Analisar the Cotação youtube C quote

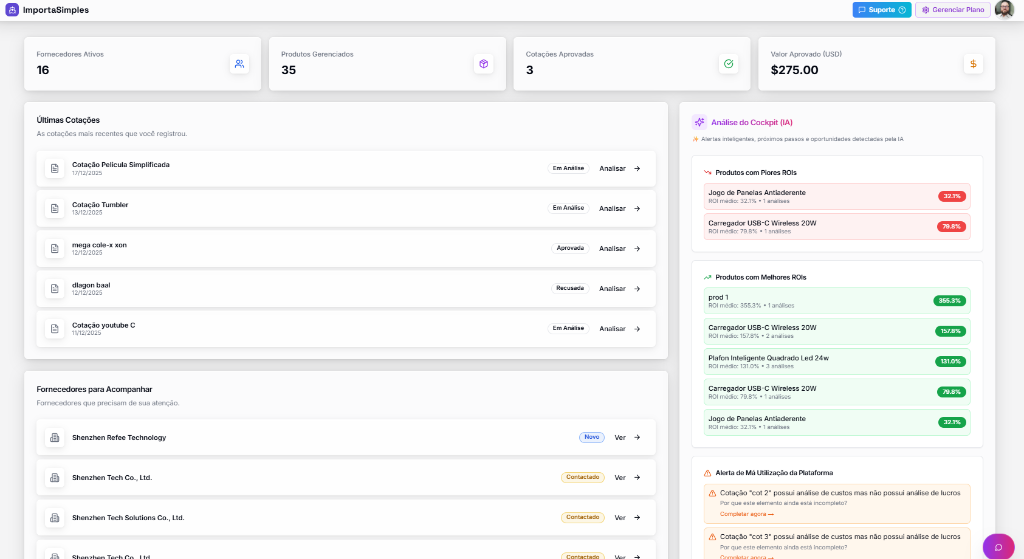click(620, 328)
